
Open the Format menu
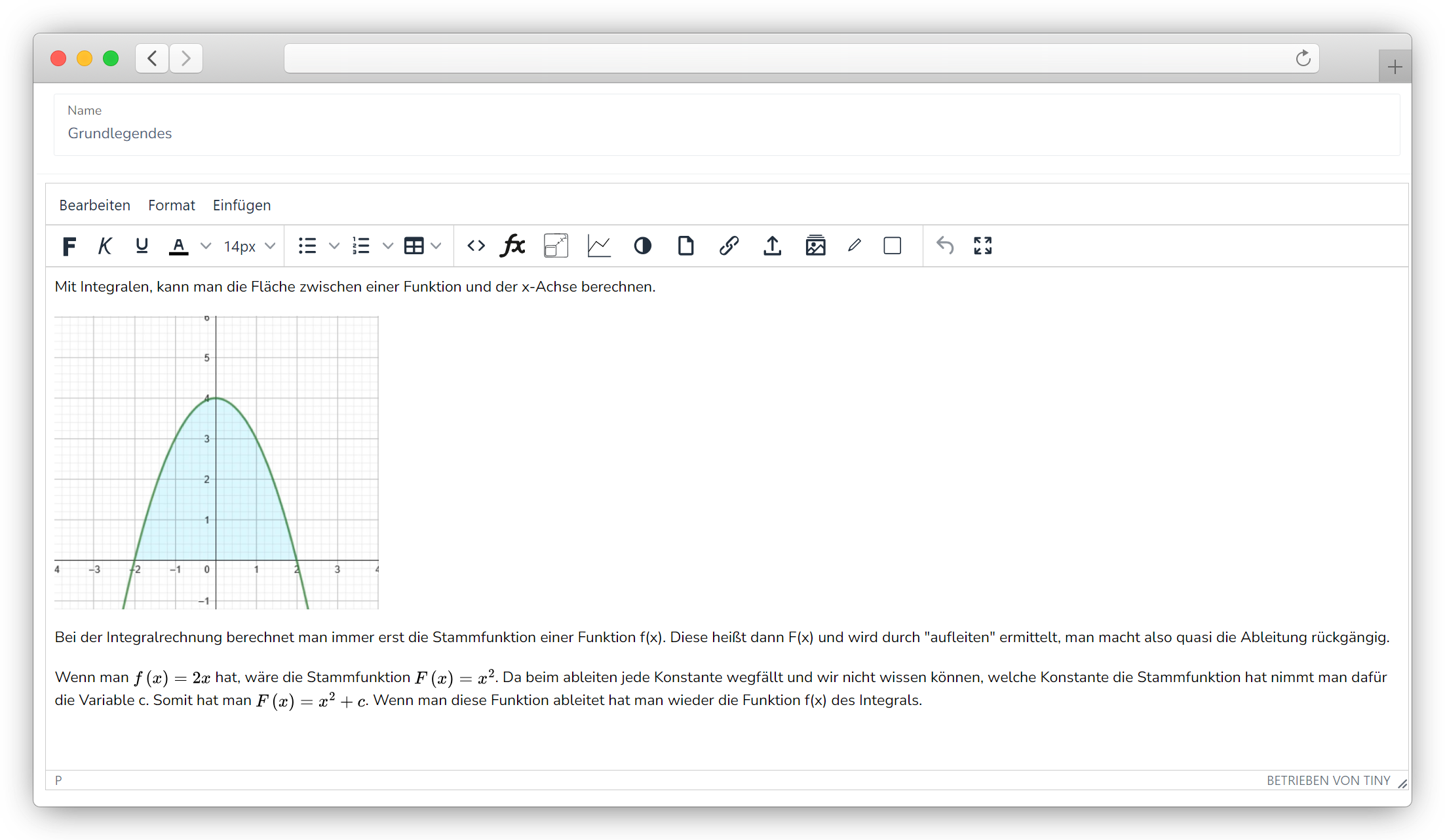(172, 205)
